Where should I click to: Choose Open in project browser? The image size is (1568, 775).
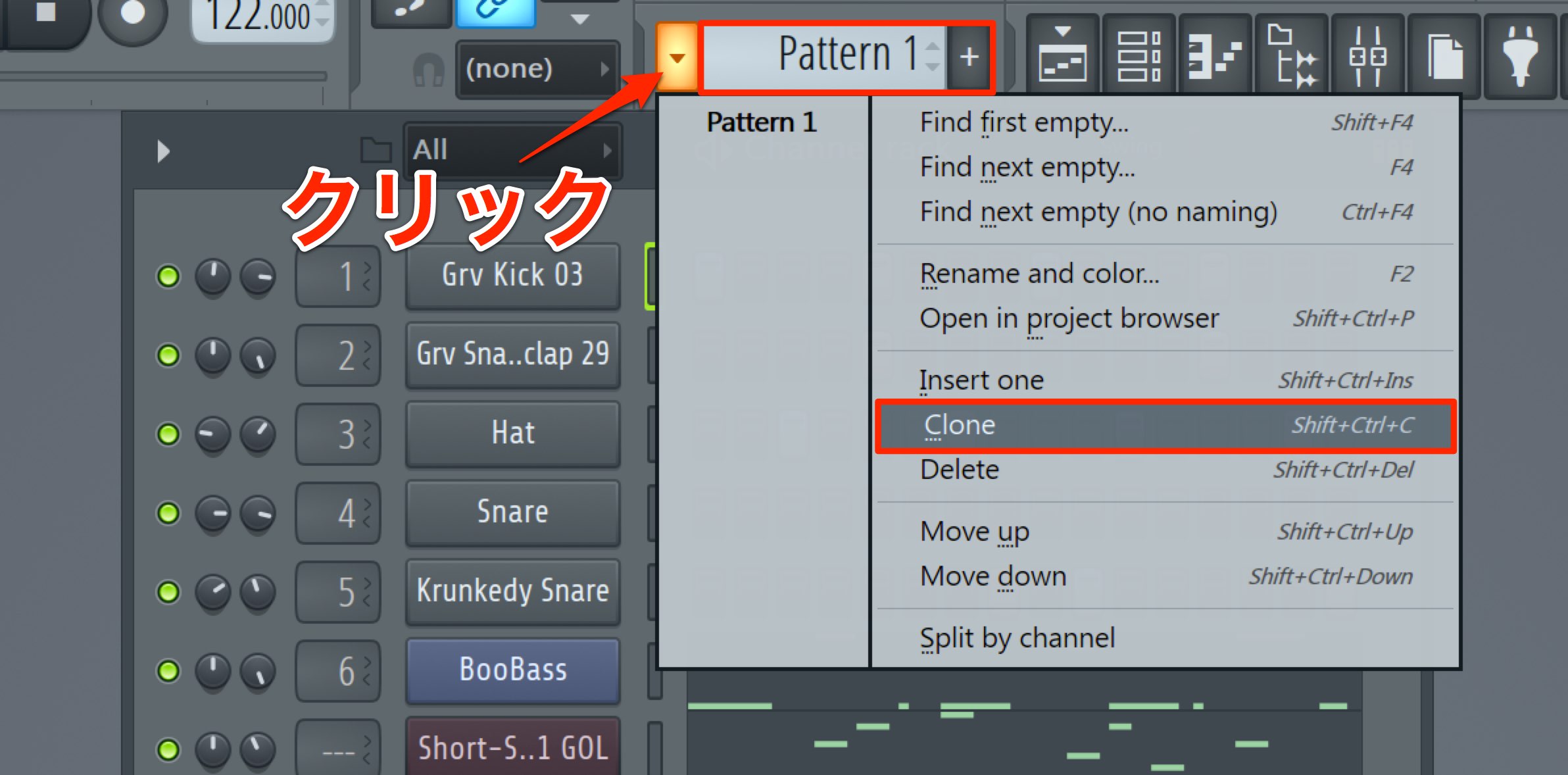tap(1165, 318)
